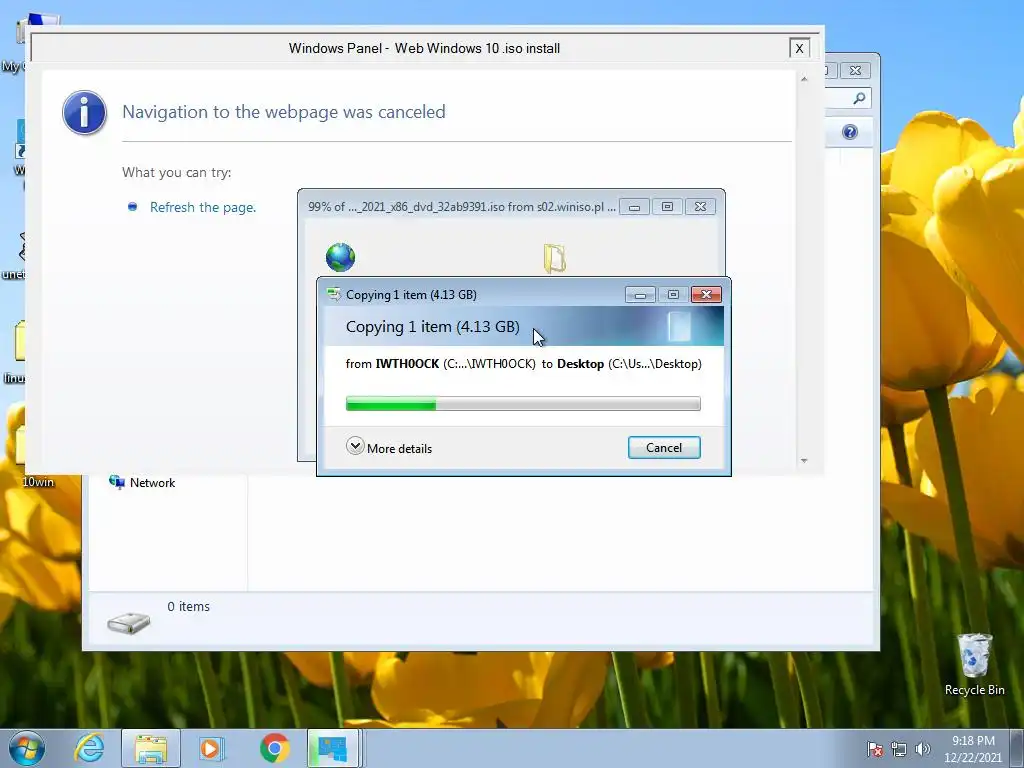Viewport: 1024px width, 768px height.
Task: Open the volume speaker tray icon
Action: click(x=923, y=749)
